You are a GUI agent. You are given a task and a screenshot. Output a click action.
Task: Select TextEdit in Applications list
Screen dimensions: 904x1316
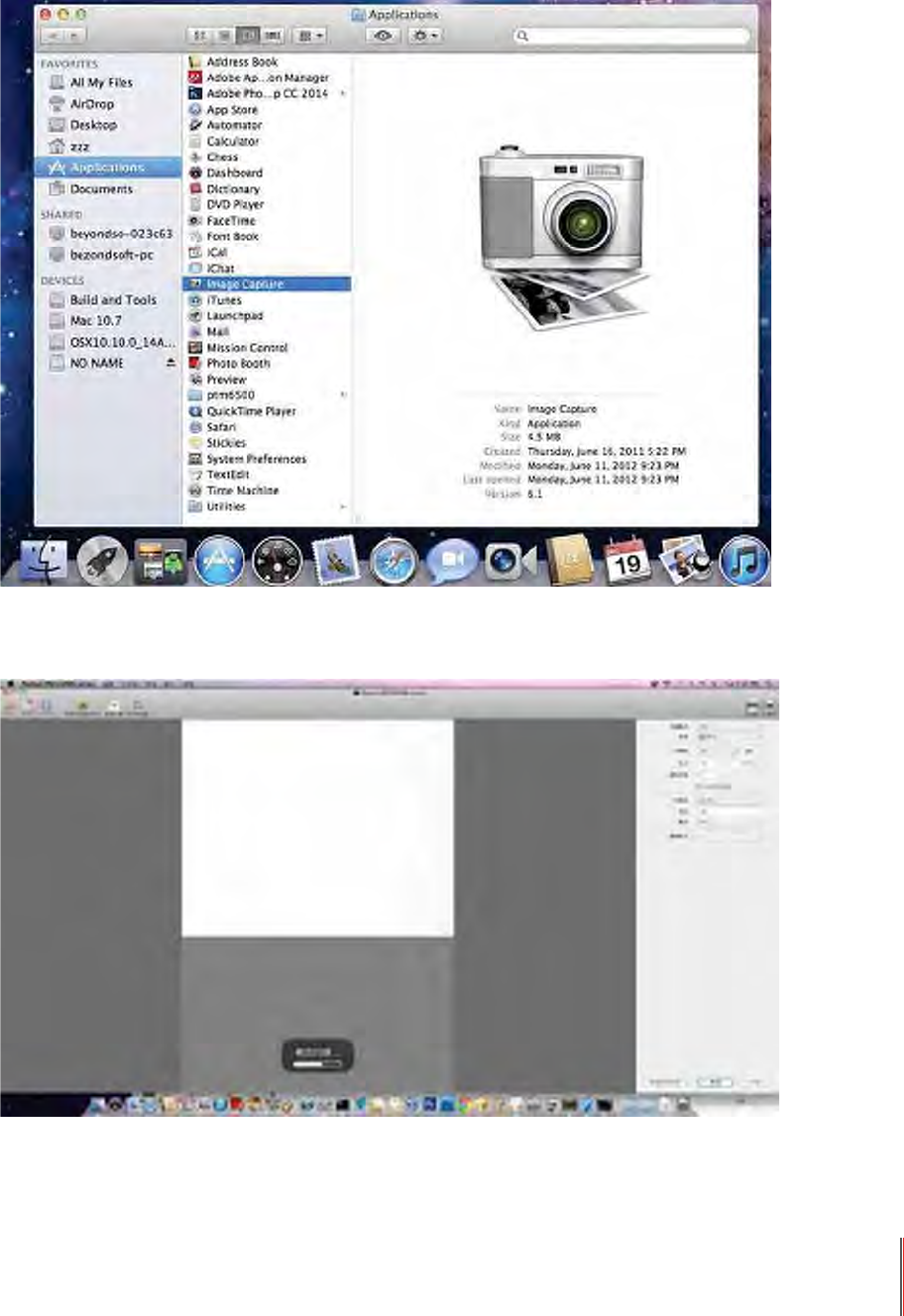[x=227, y=475]
